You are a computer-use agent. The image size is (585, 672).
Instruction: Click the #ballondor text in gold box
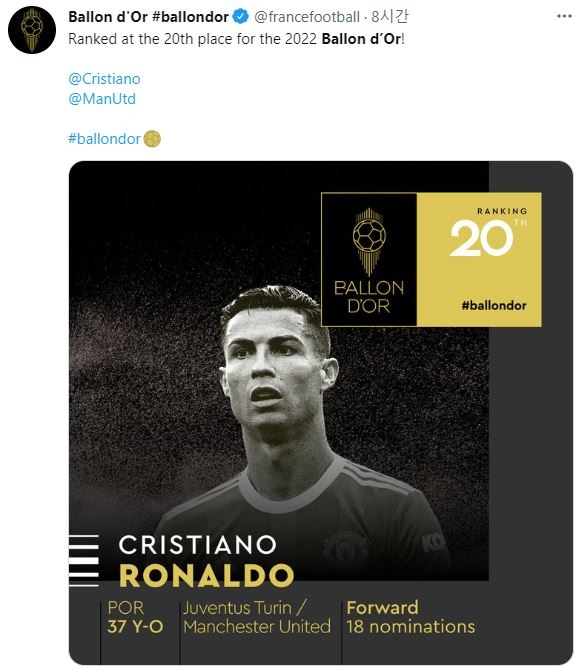tap(494, 306)
